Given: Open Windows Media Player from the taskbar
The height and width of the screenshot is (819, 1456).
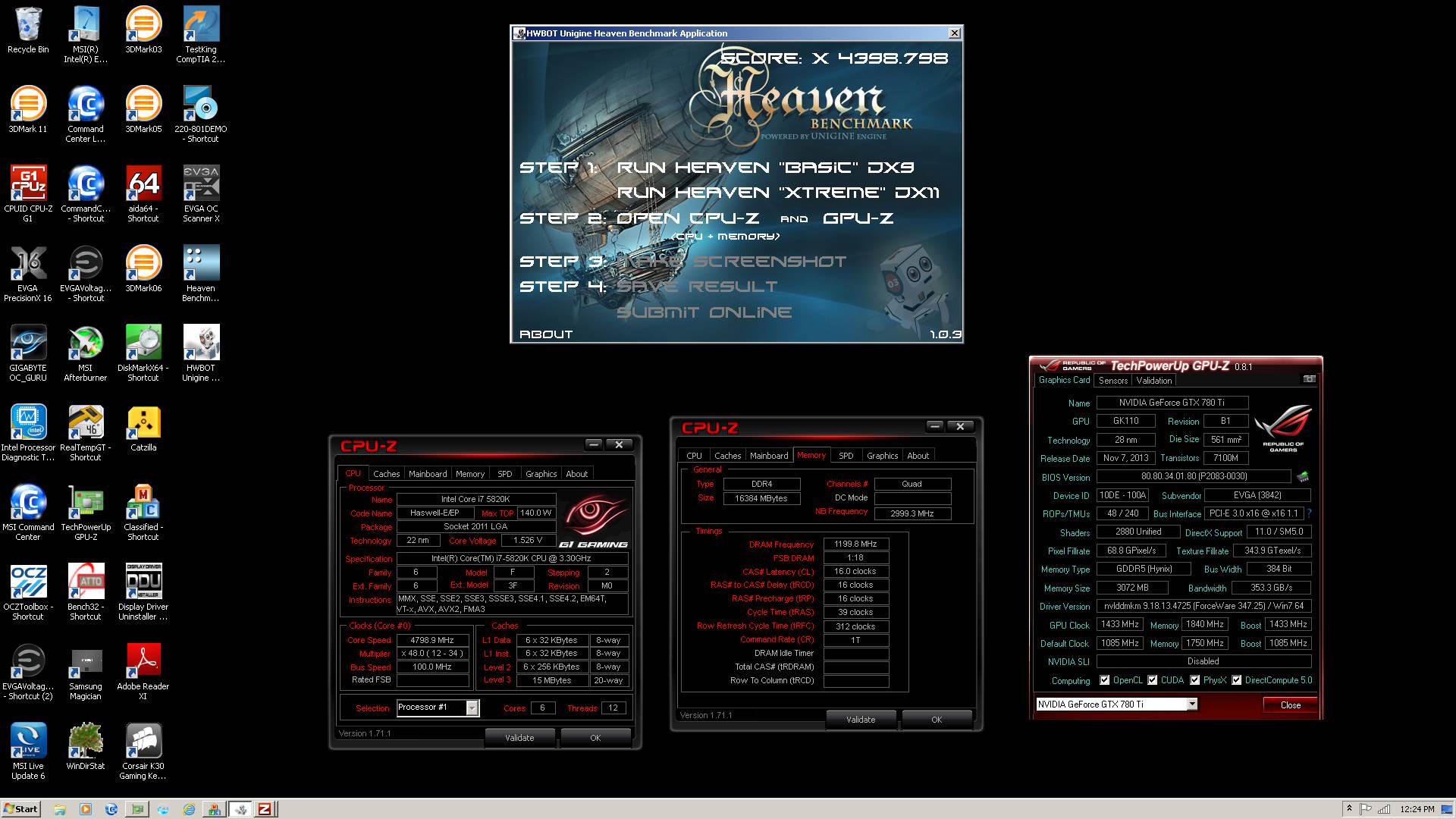Looking at the screenshot, I should [x=85, y=809].
